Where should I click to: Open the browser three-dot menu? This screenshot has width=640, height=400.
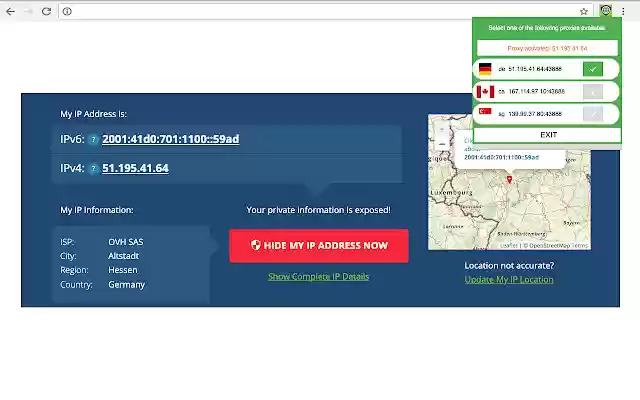point(623,11)
